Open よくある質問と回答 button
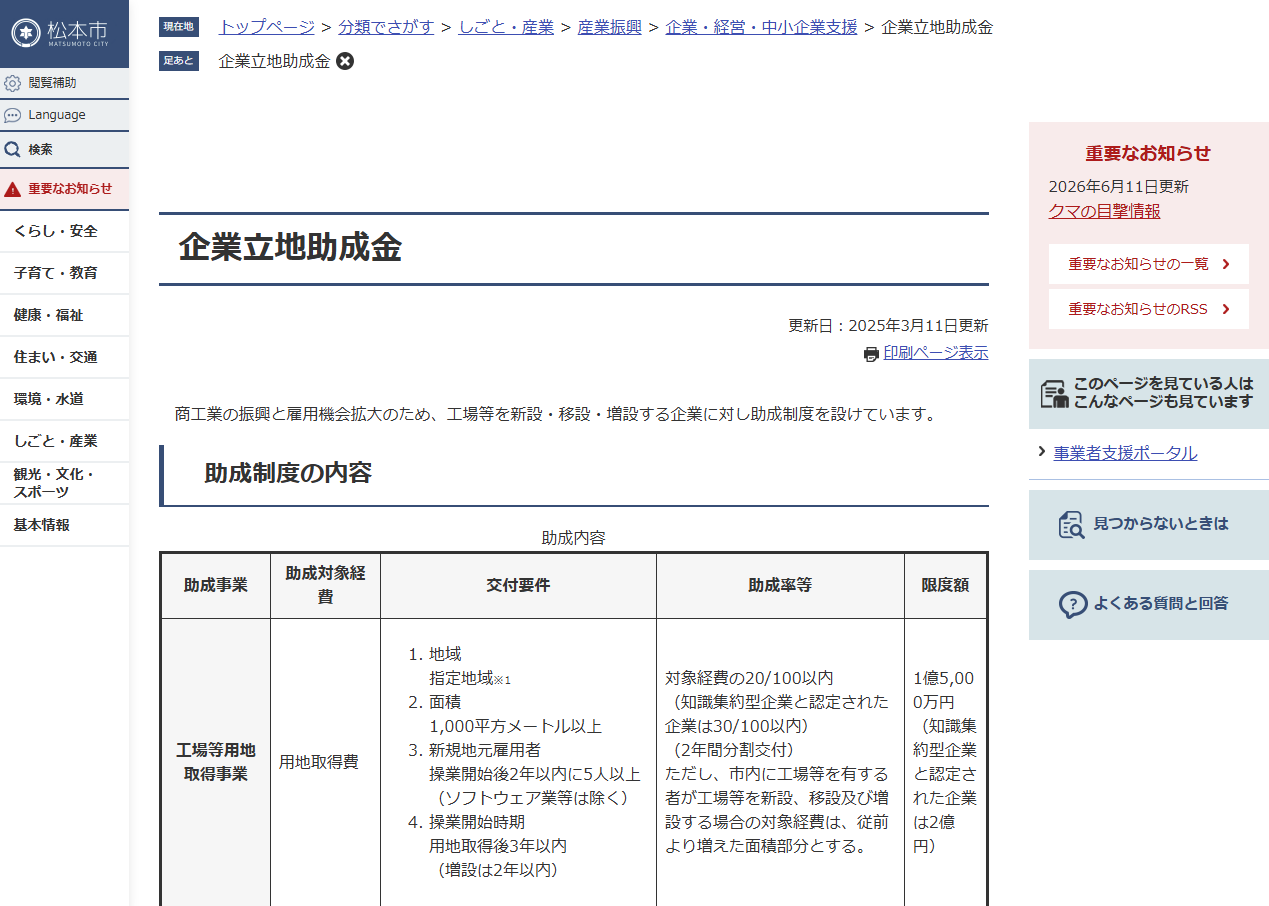Image resolution: width=1269 pixels, height=906 pixels. point(1149,604)
